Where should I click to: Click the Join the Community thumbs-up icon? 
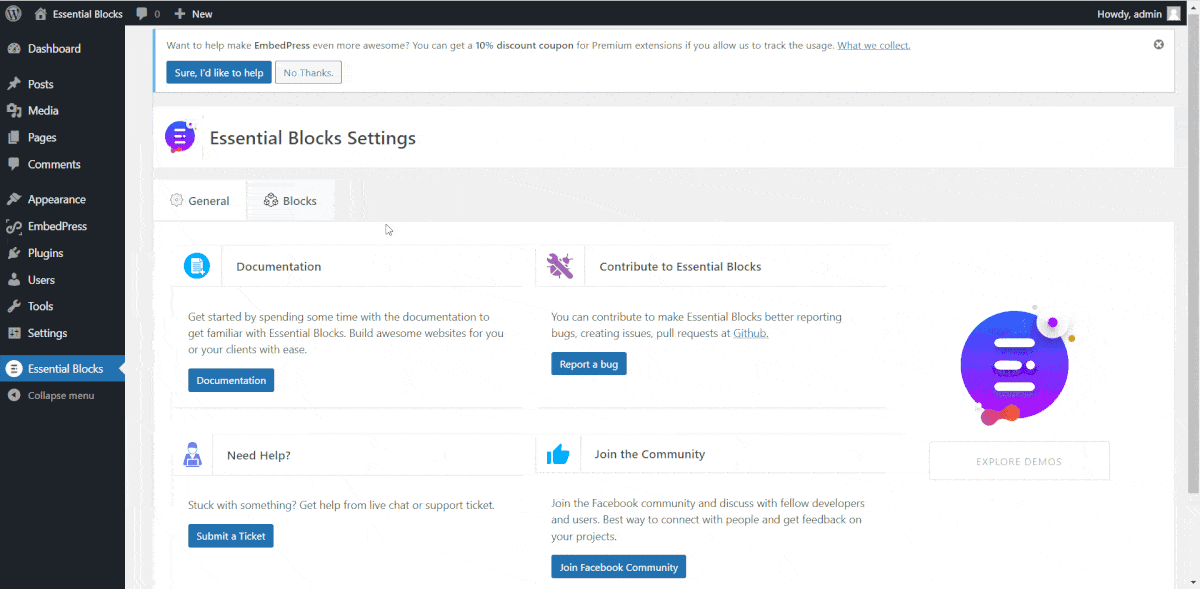558,455
